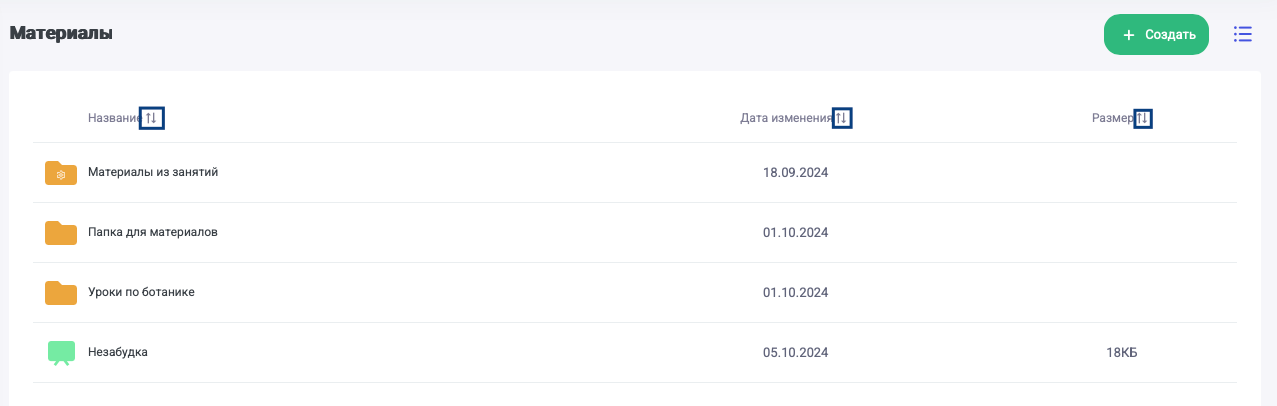The image size is (1277, 406).
Task: Click the date 05.10.2024 cell
Action: coord(795,352)
